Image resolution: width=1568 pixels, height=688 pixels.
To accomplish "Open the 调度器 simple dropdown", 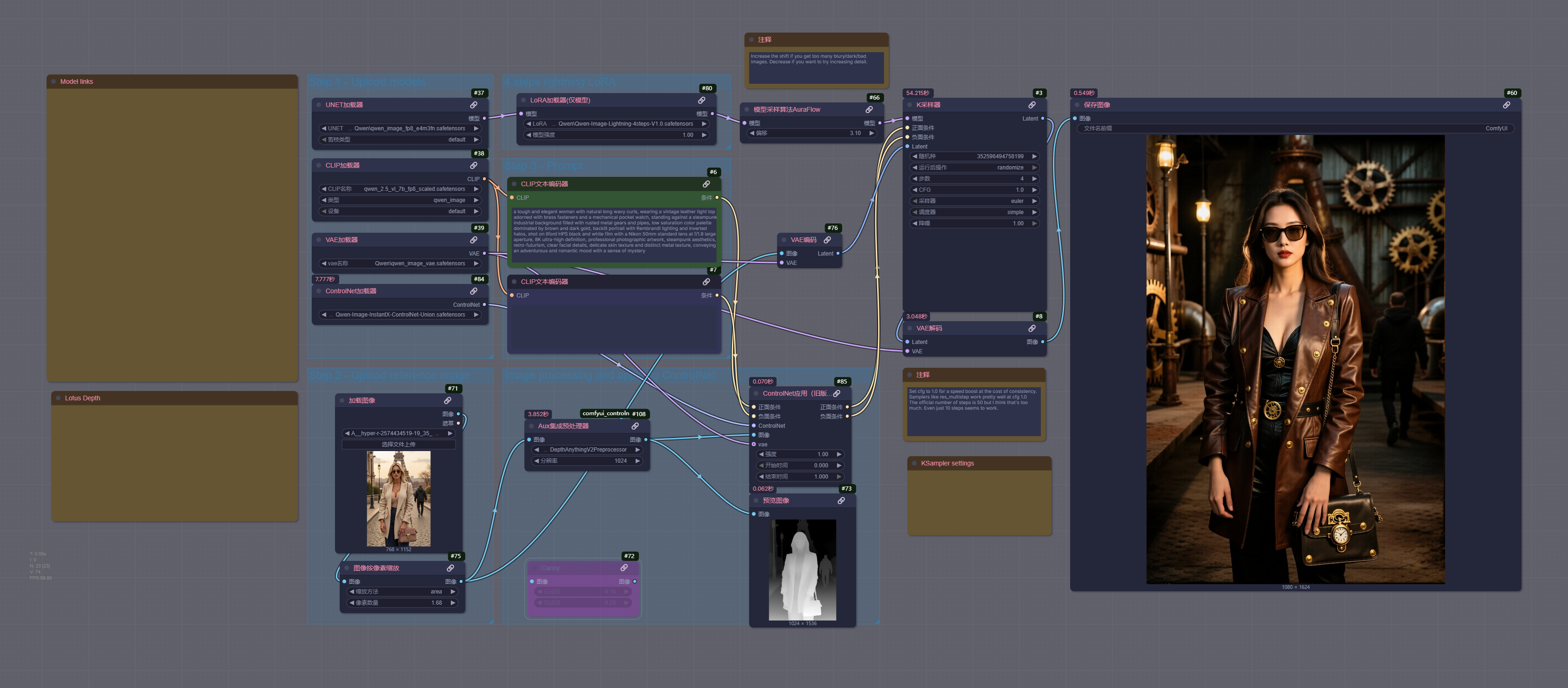I will click(974, 212).
